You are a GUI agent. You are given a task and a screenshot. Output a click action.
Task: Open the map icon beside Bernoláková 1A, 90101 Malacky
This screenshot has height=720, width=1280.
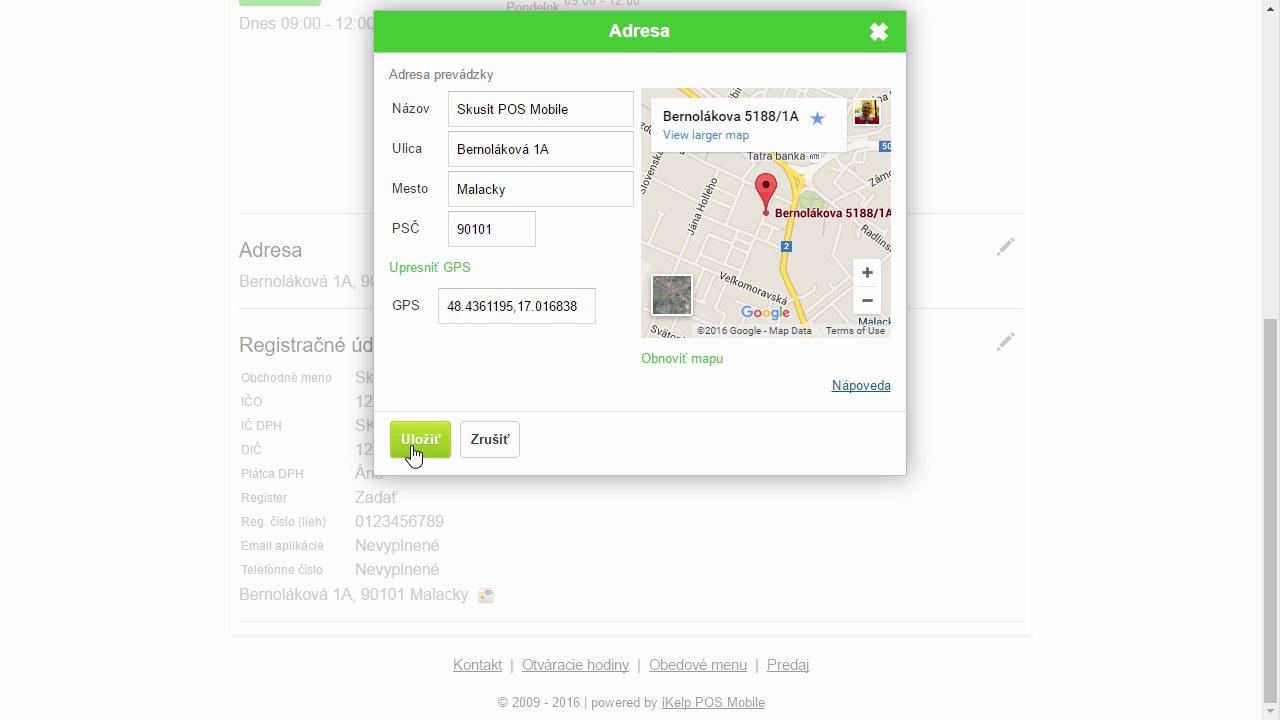(x=486, y=595)
